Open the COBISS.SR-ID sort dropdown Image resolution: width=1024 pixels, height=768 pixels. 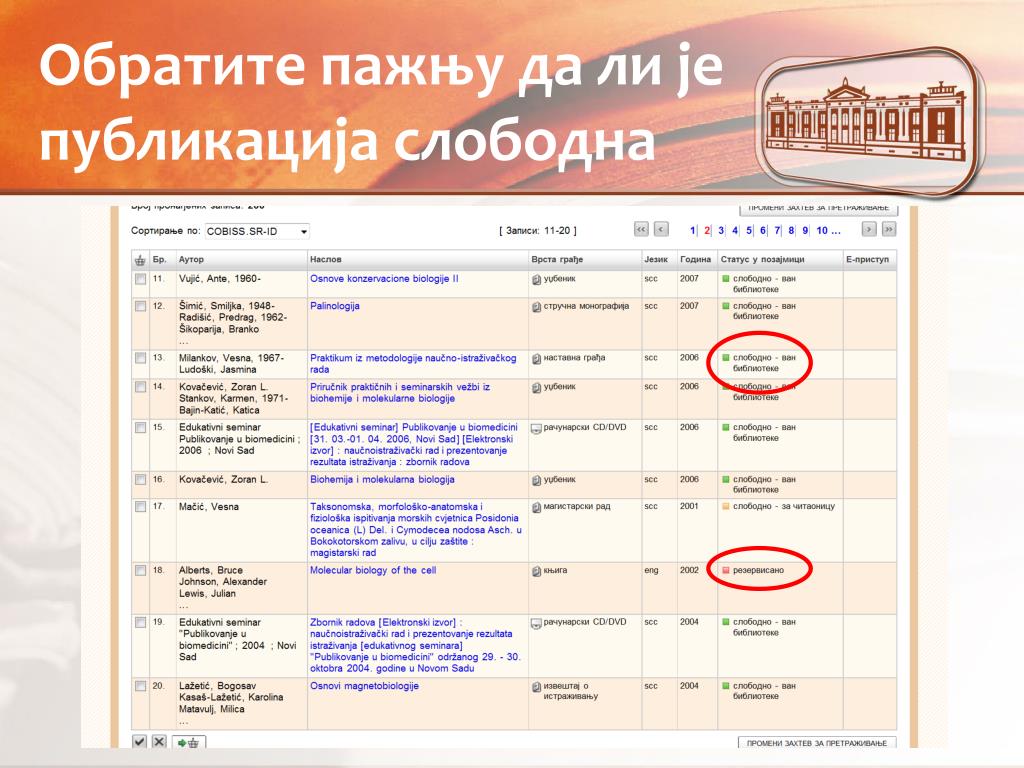[x=257, y=231]
